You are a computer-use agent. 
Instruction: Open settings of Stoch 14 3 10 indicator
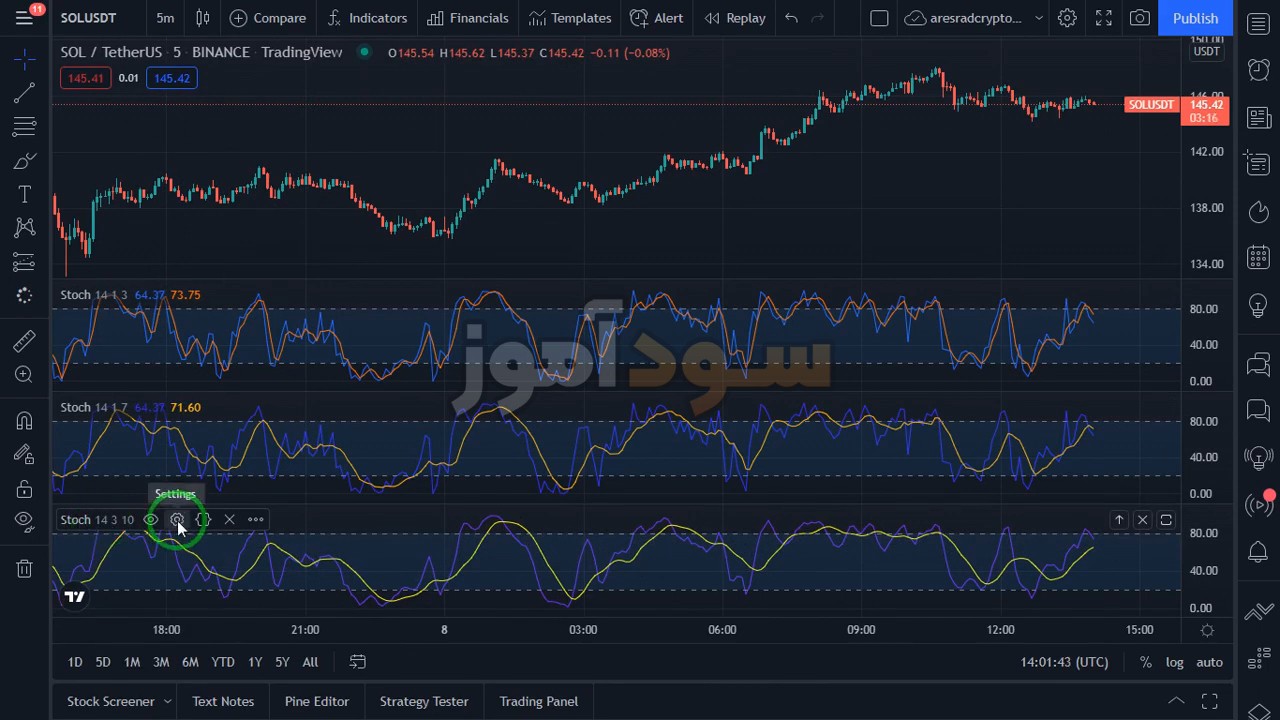177,520
